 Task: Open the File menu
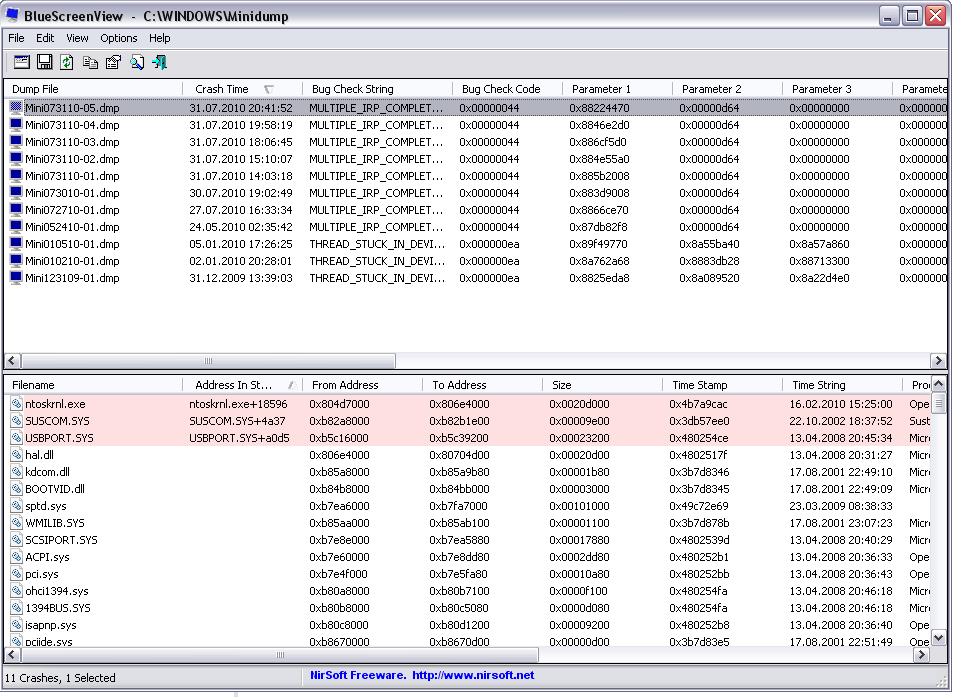click(16, 38)
